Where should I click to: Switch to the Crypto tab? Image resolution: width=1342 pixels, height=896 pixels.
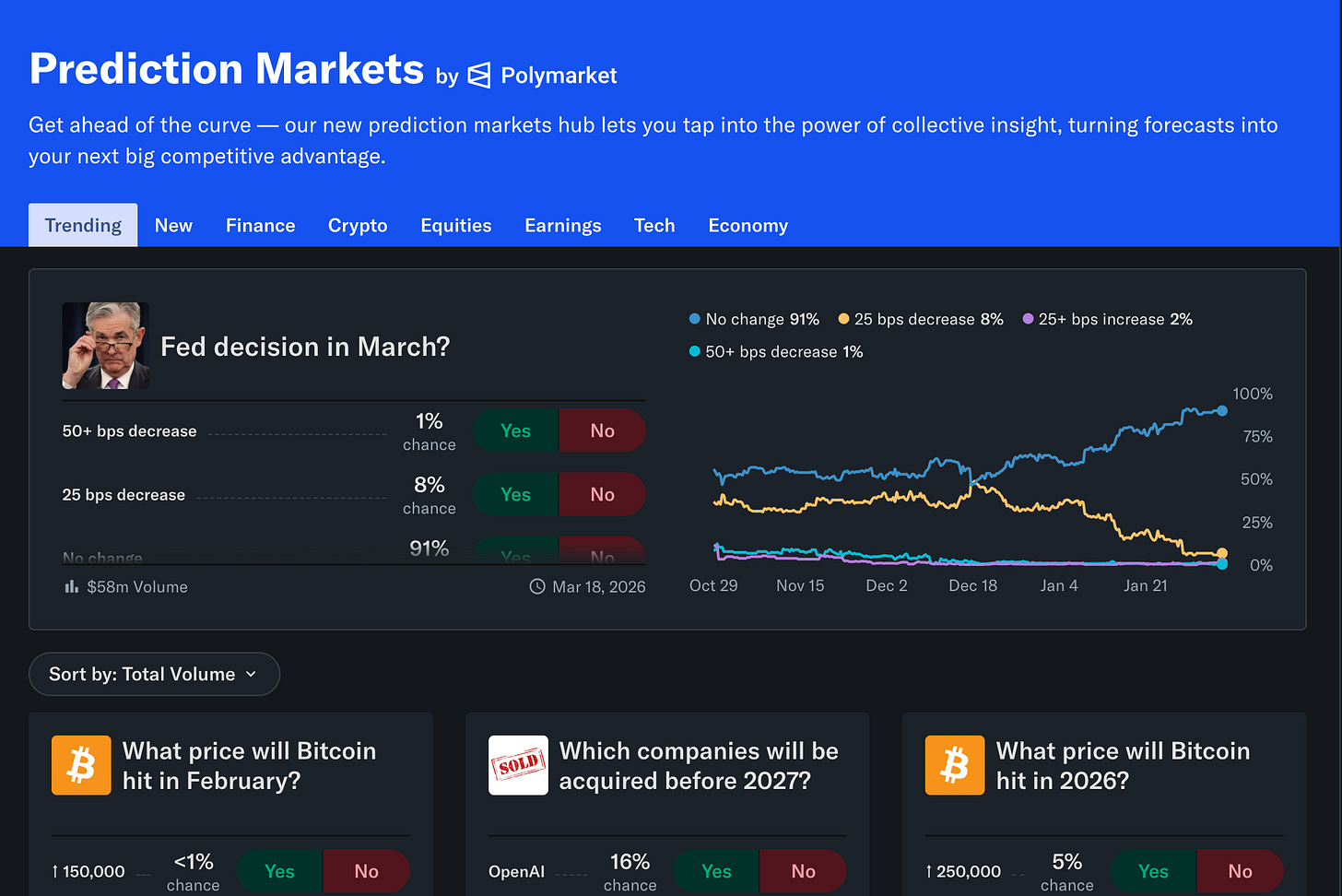coord(358,226)
